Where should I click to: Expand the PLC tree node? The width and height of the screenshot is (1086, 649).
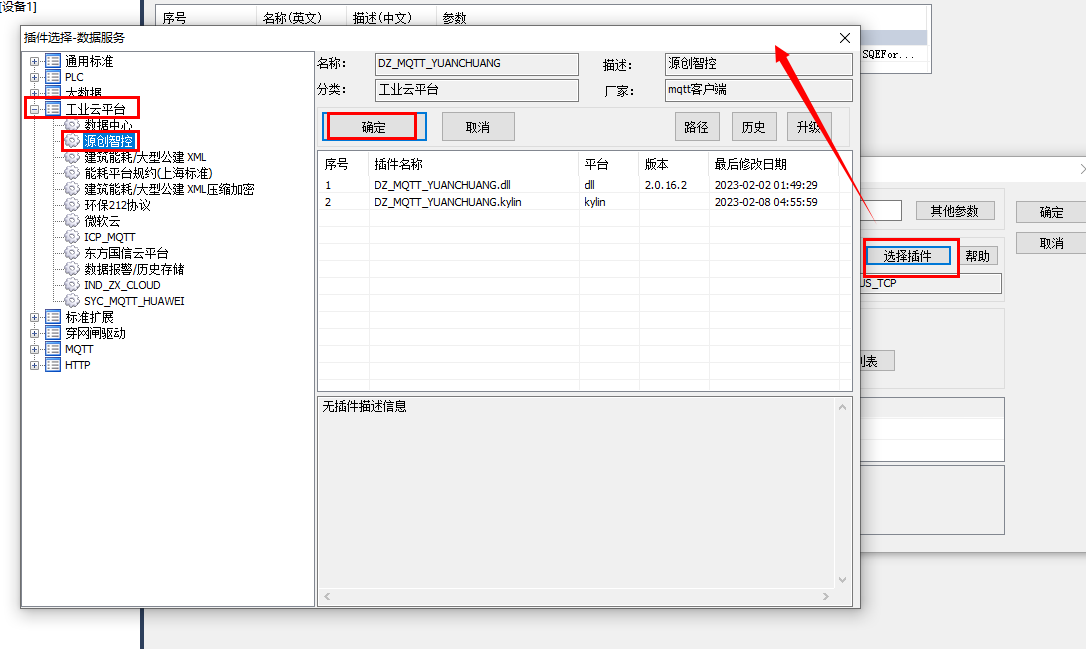tap(35, 78)
